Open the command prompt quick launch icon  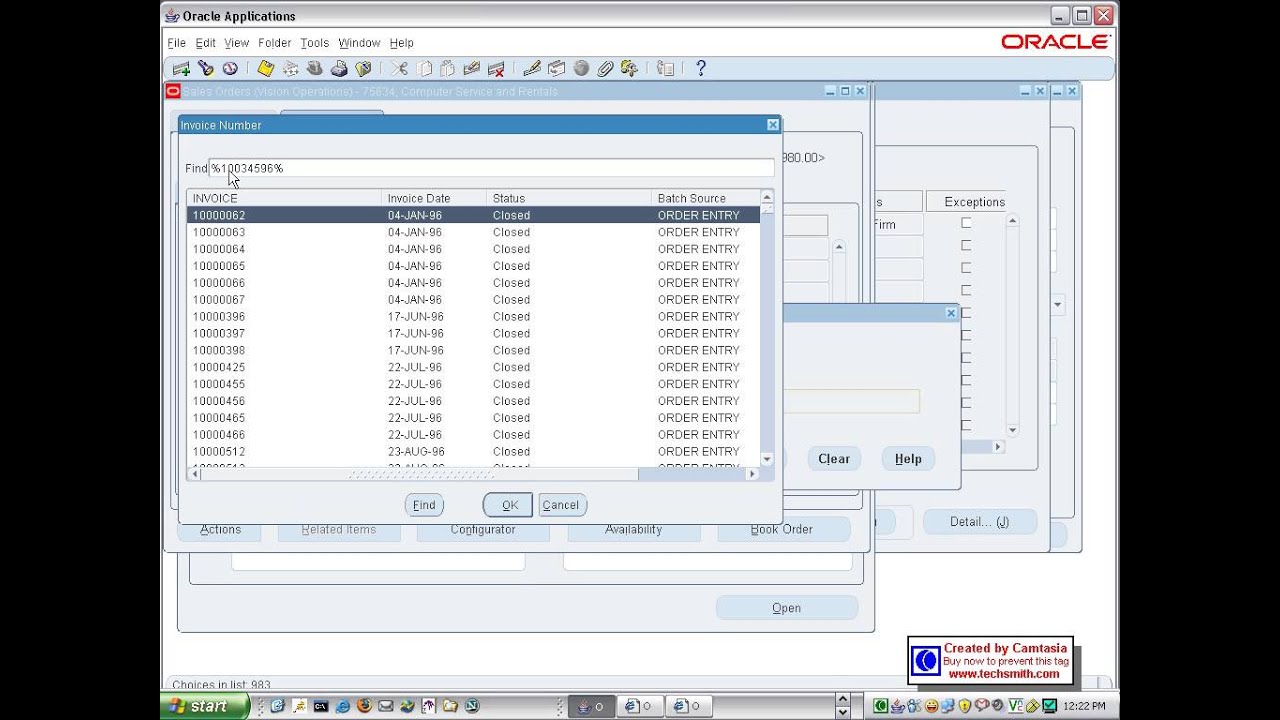[320, 706]
